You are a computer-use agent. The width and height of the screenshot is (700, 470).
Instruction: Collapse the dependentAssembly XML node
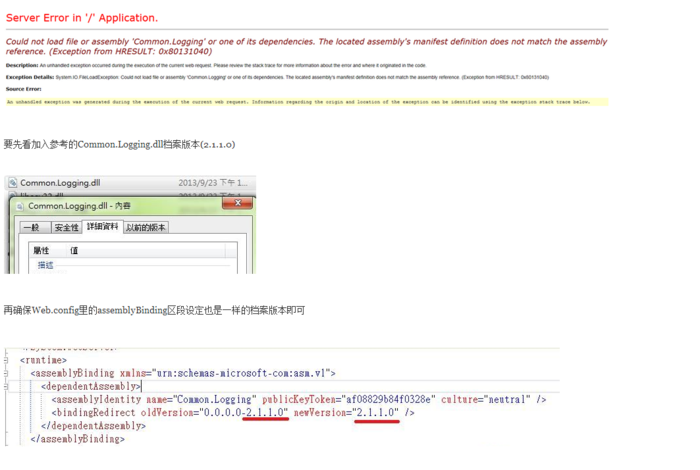coord(6,387)
